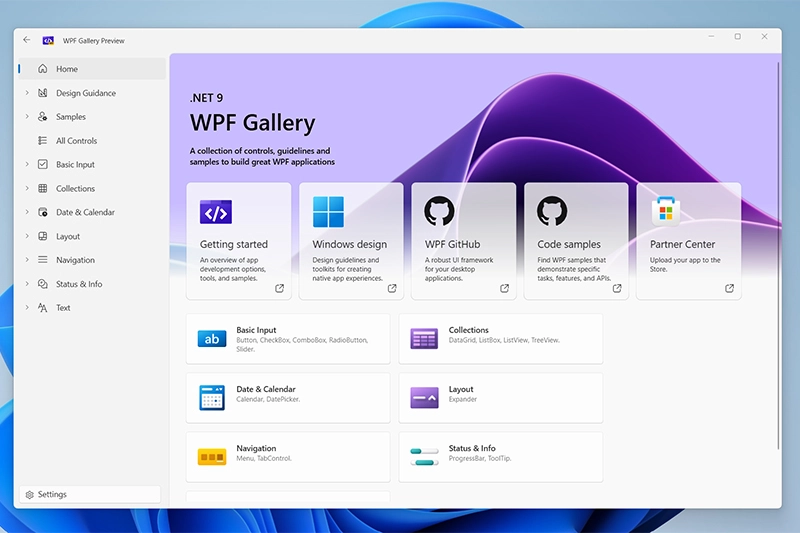Click the GitHub logo on WPF GitHub card
Image resolution: width=800 pixels, height=533 pixels.
439,211
